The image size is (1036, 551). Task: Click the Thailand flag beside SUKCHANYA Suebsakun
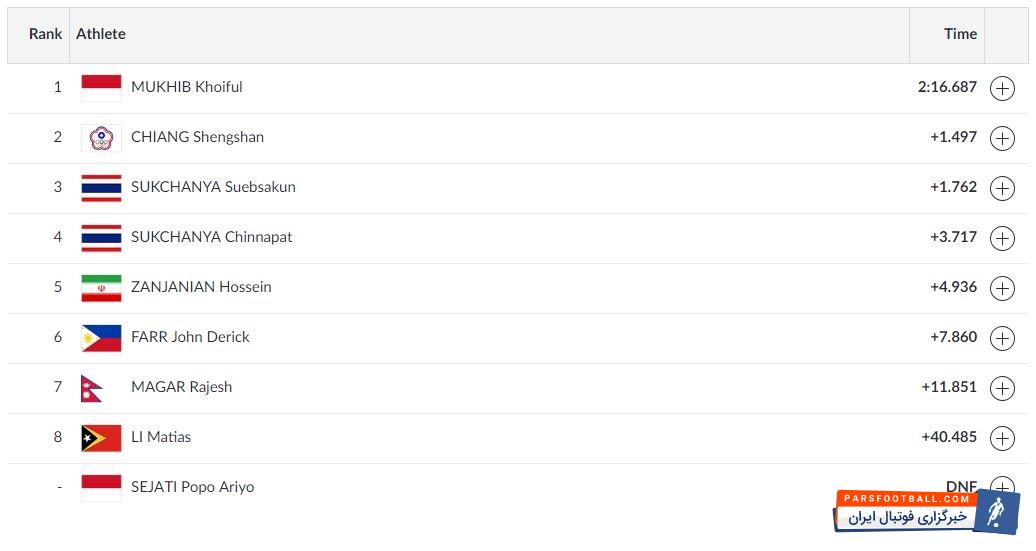pyautogui.click(x=101, y=188)
